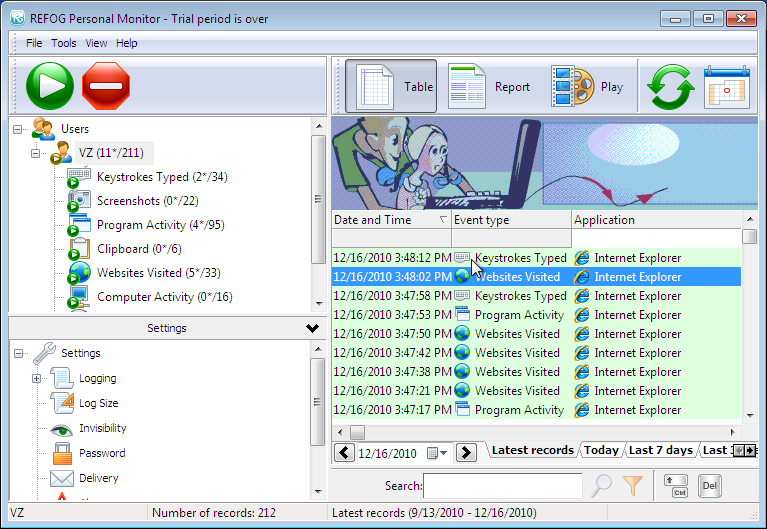Click the Del delete records button
The width and height of the screenshot is (767, 529).
pos(710,485)
